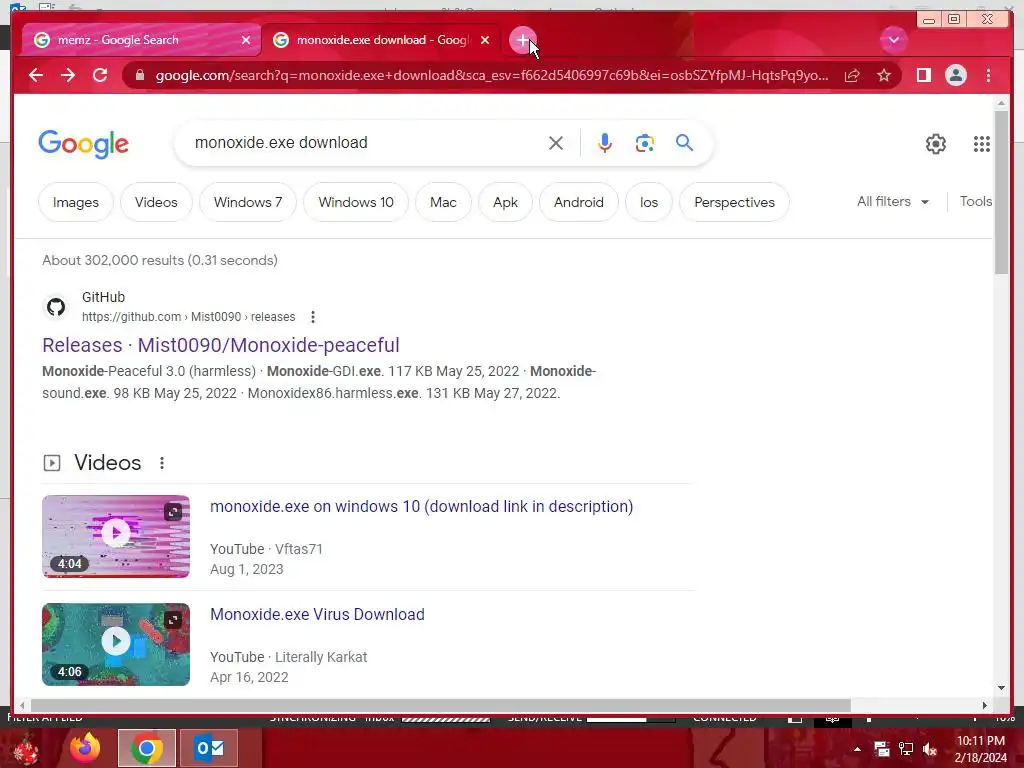This screenshot has height=768, width=1024.
Task: Bookmark this page with the star icon
Action: click(x=884, y=75)
